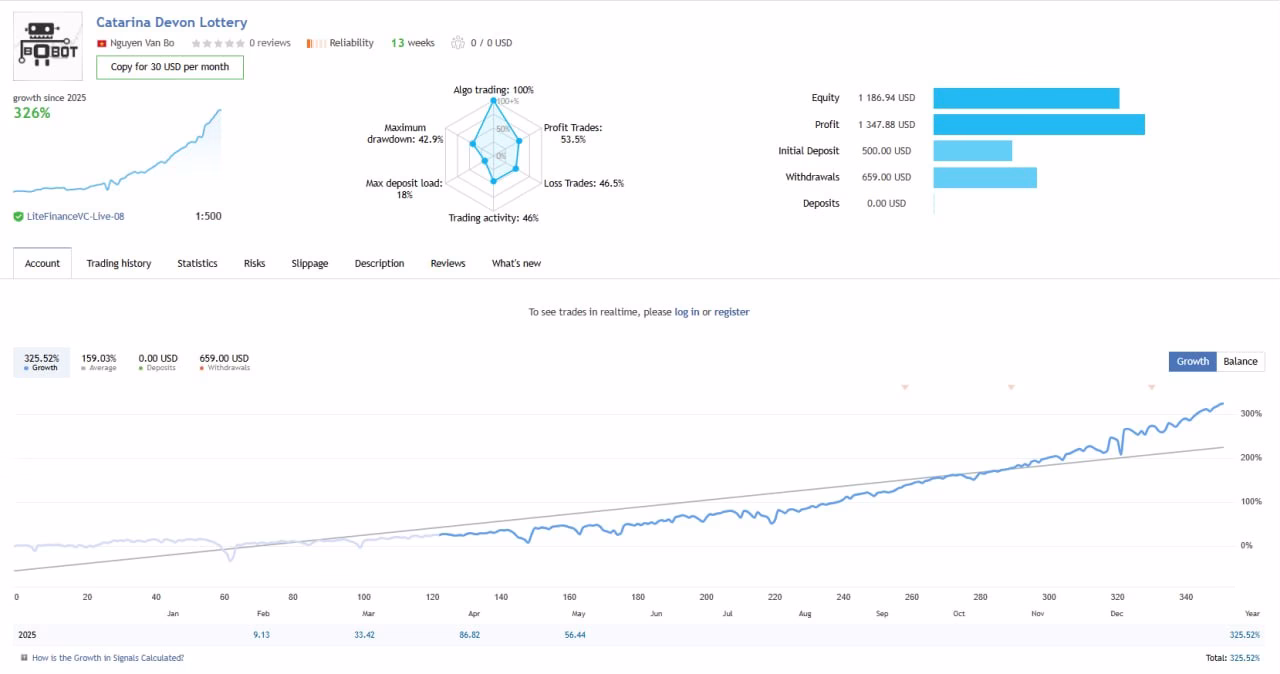This screenshot has height=674, width=1280.
Task: Click the last pink withdrawal marker near December
Action: 1151,387
